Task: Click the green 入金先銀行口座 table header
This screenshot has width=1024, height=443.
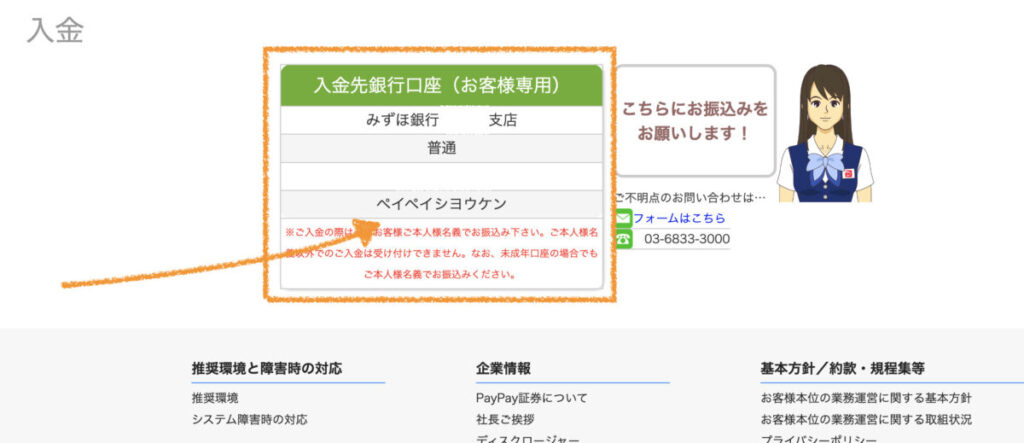Action: click(x=441, y=86)
